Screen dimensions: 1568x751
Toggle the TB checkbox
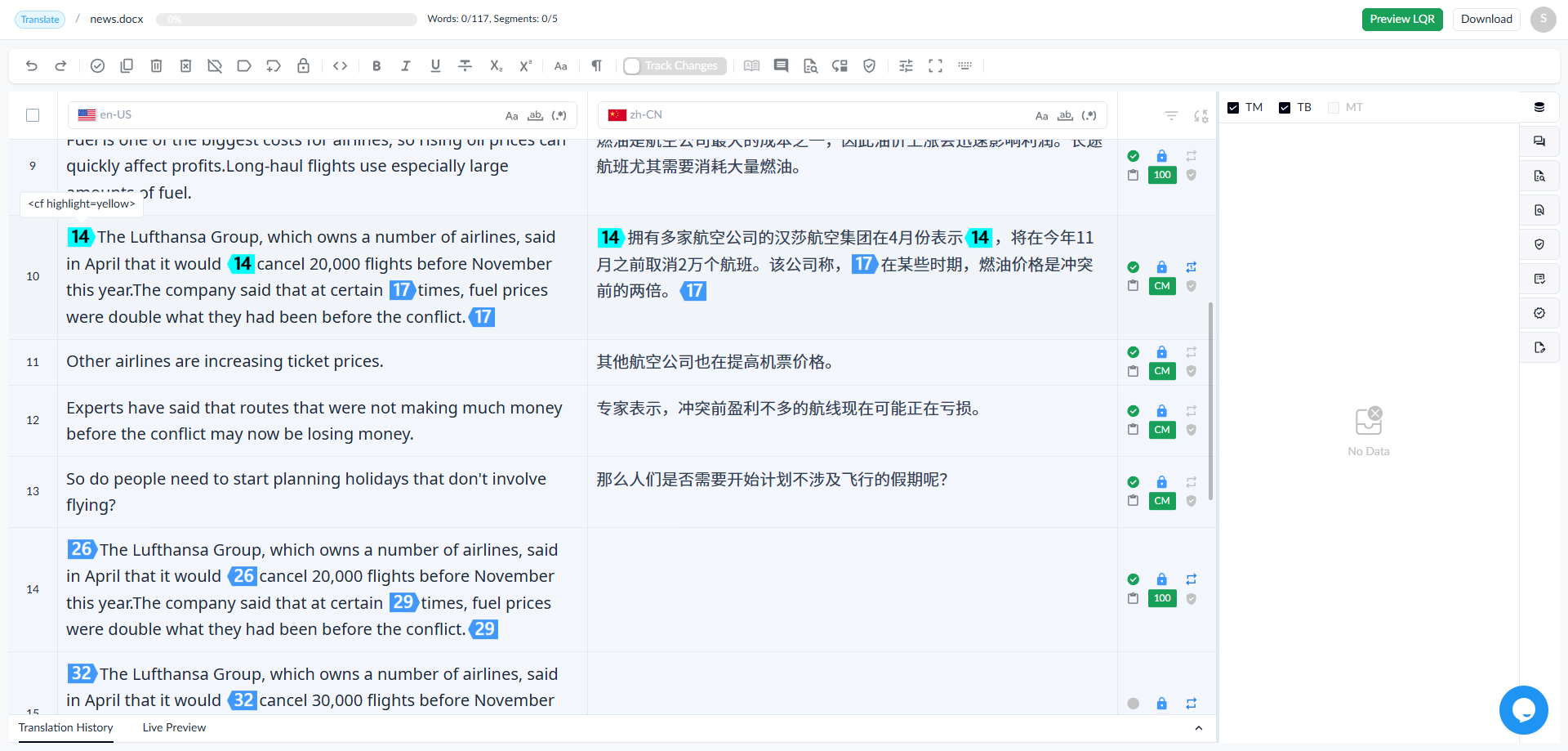point(1285,108)
